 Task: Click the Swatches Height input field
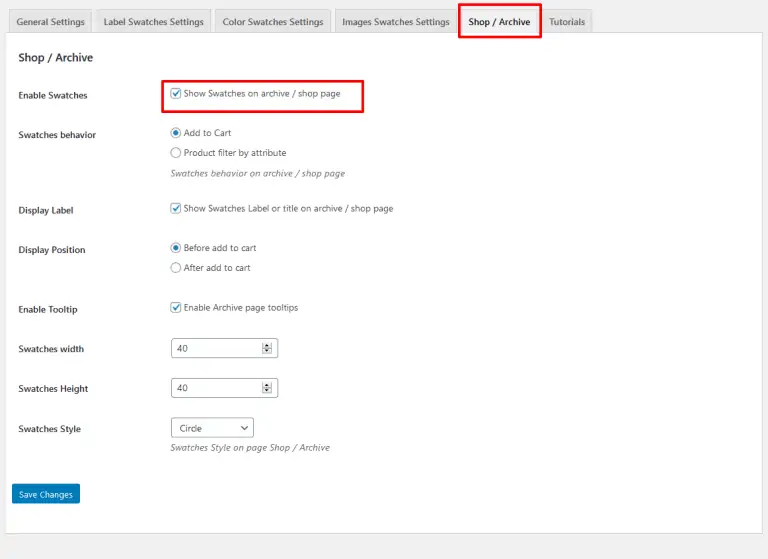pyautogui.click(x=224, y=388)
